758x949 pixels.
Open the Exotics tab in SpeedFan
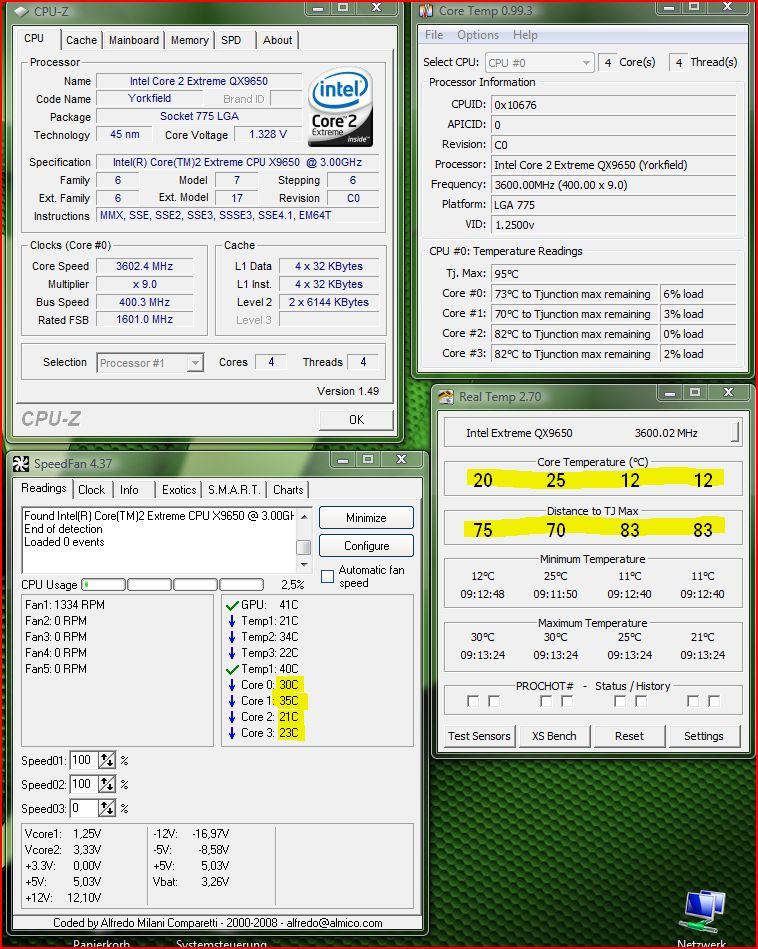[179, 490]
